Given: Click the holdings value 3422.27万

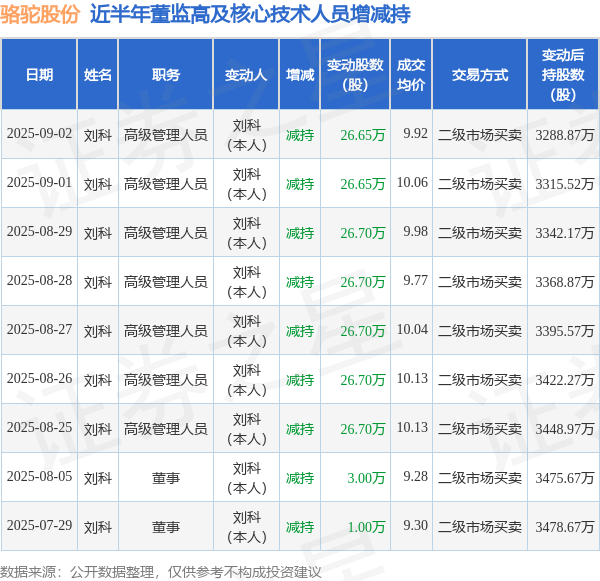Looking at the screenshot, I should pyautogui.click(x=564, y=380).
